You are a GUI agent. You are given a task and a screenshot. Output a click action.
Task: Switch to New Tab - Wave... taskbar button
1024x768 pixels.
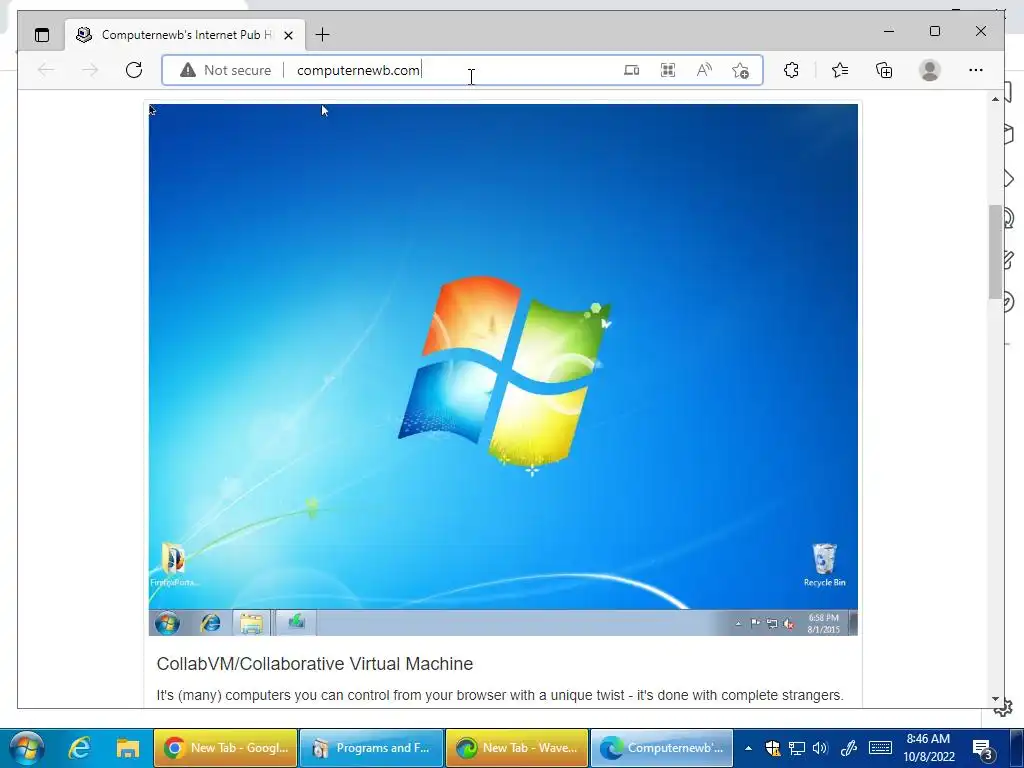(x=517, y=748)
